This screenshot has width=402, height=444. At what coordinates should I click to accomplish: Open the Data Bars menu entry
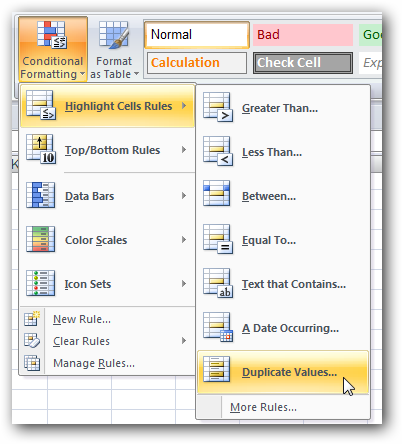tap(107, 196)
